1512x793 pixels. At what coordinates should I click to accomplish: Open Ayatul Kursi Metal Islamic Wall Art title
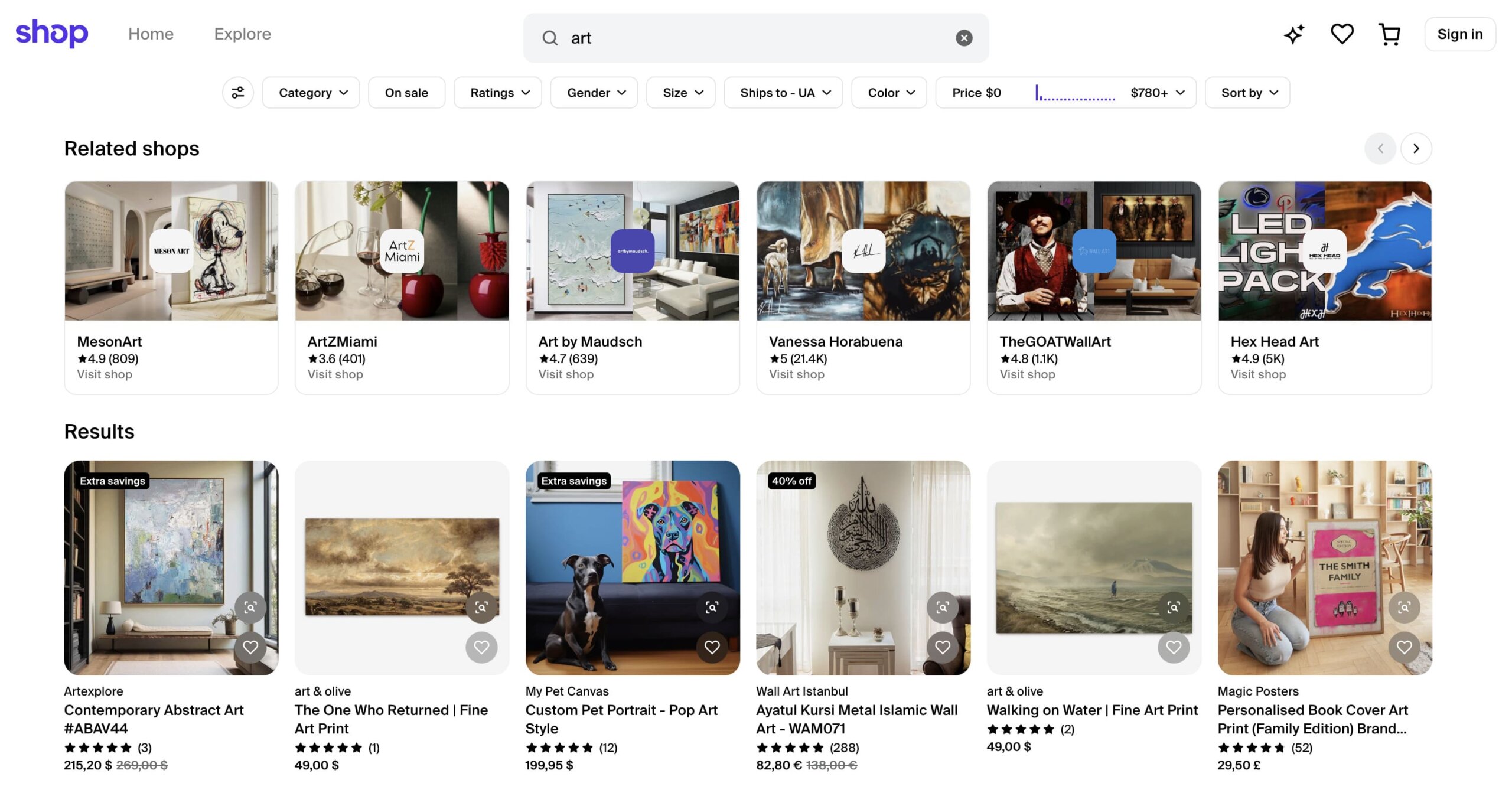coord(857,719)
